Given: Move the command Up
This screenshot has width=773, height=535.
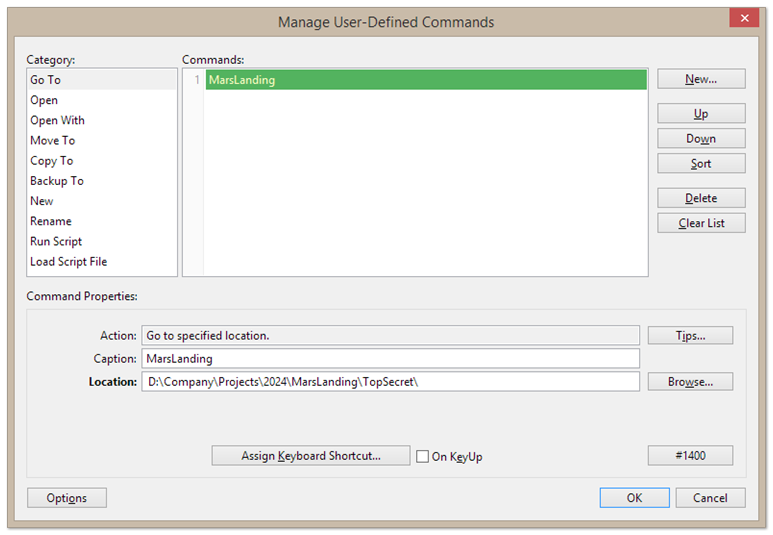Looking at the screenshot, I should (x=701, y=114).
